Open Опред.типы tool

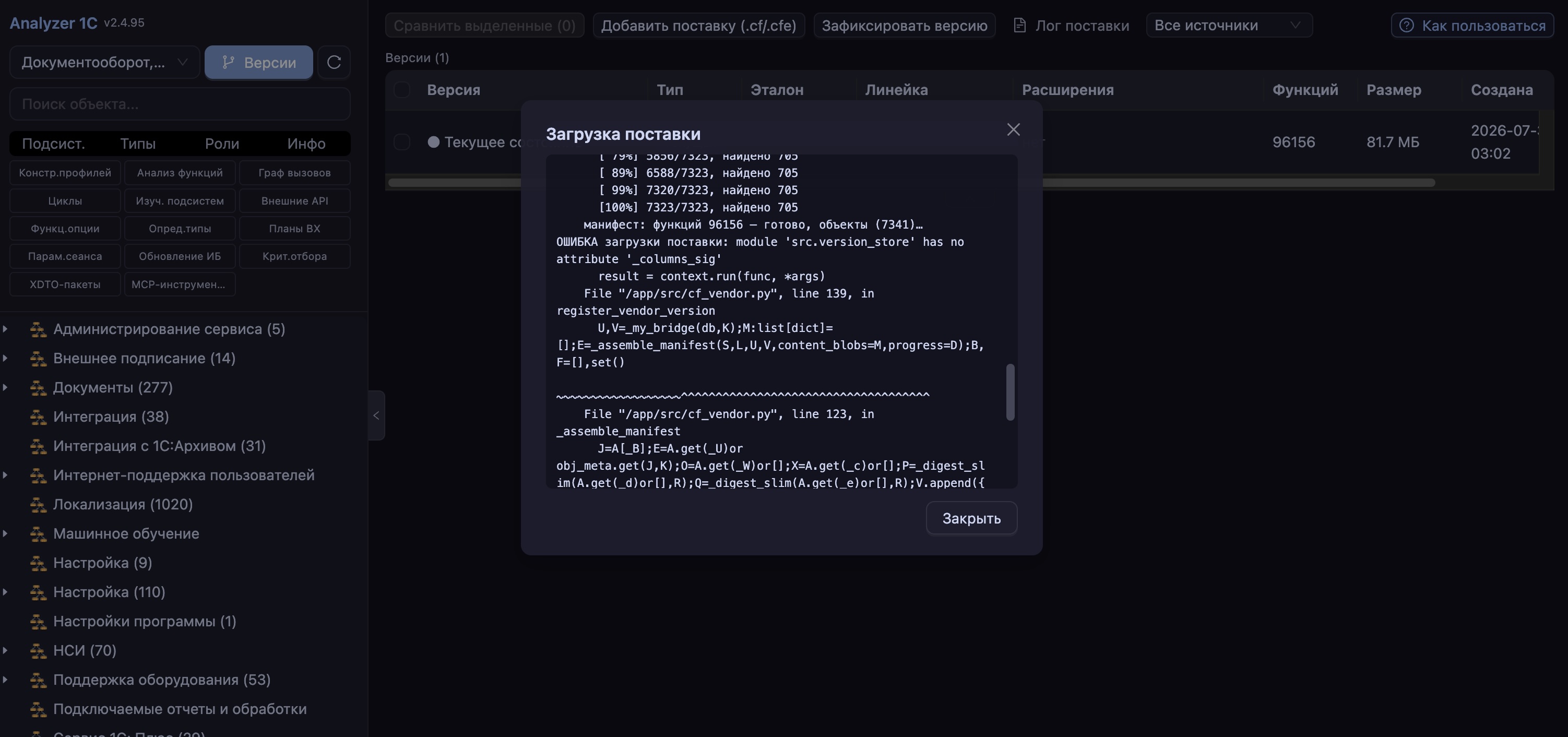(180, 229)
